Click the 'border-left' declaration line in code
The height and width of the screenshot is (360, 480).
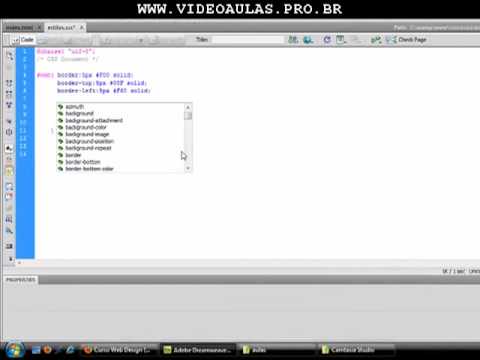[104, 91]
